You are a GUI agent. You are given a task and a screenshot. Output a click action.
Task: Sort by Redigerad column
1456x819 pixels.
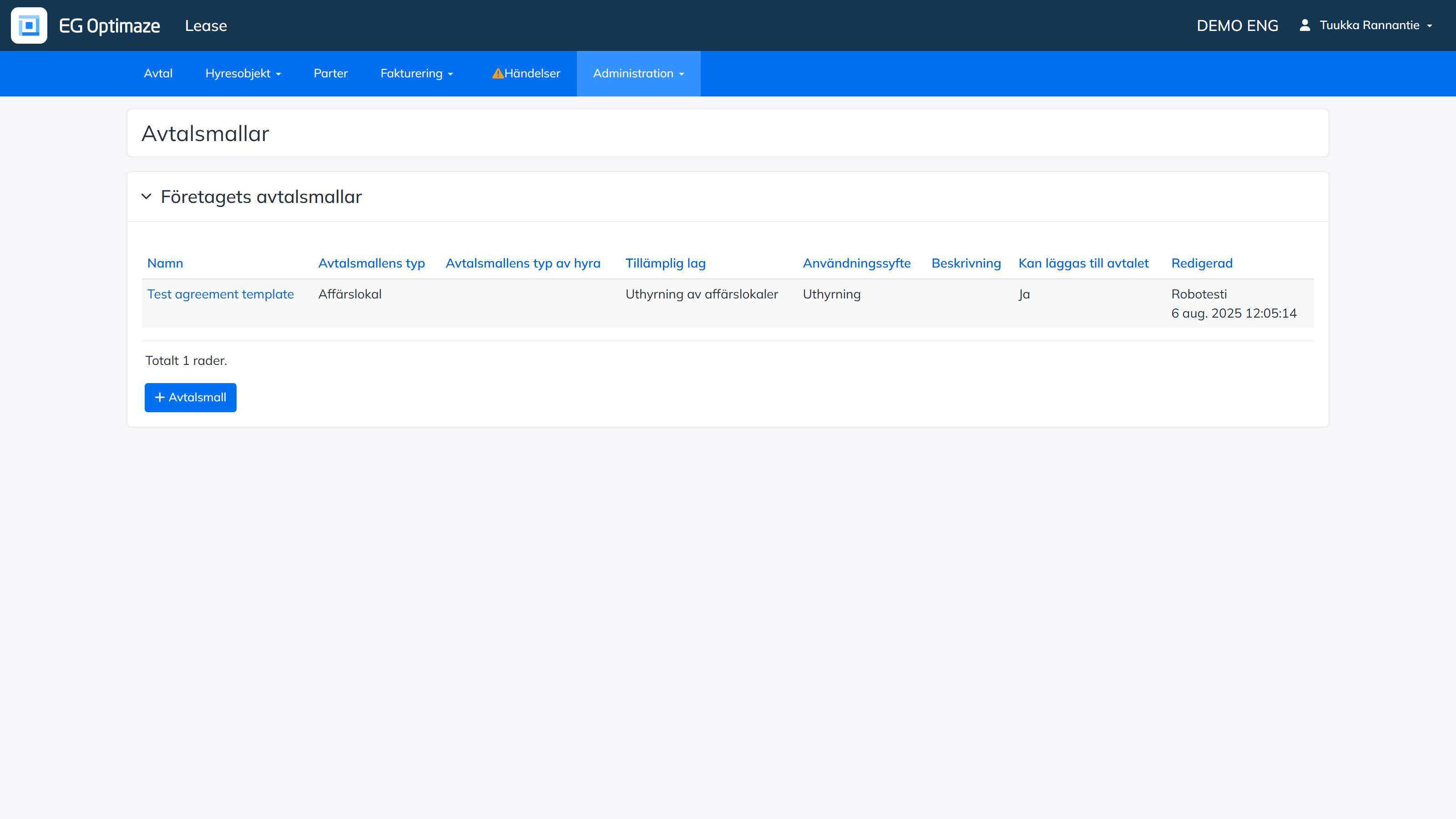1202,263
